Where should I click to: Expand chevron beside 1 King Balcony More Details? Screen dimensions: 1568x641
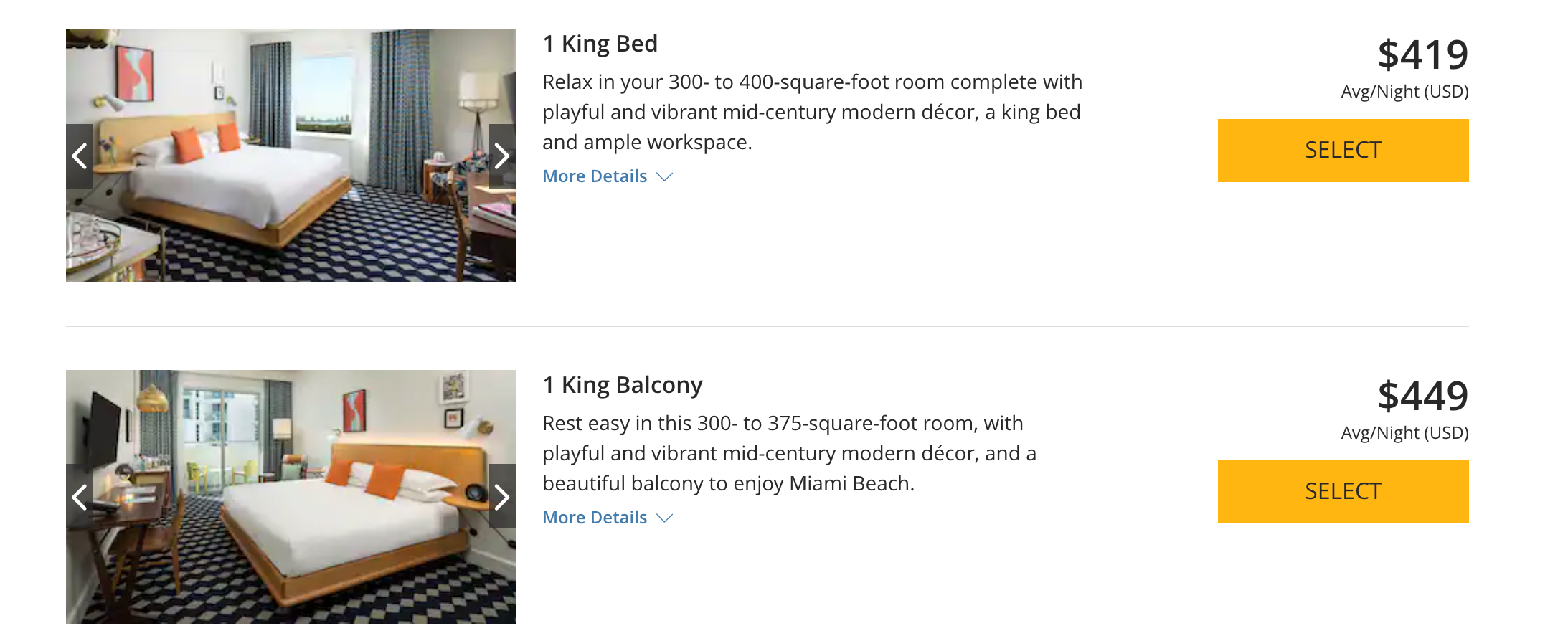pyautogui.click(x=665, y=518)
